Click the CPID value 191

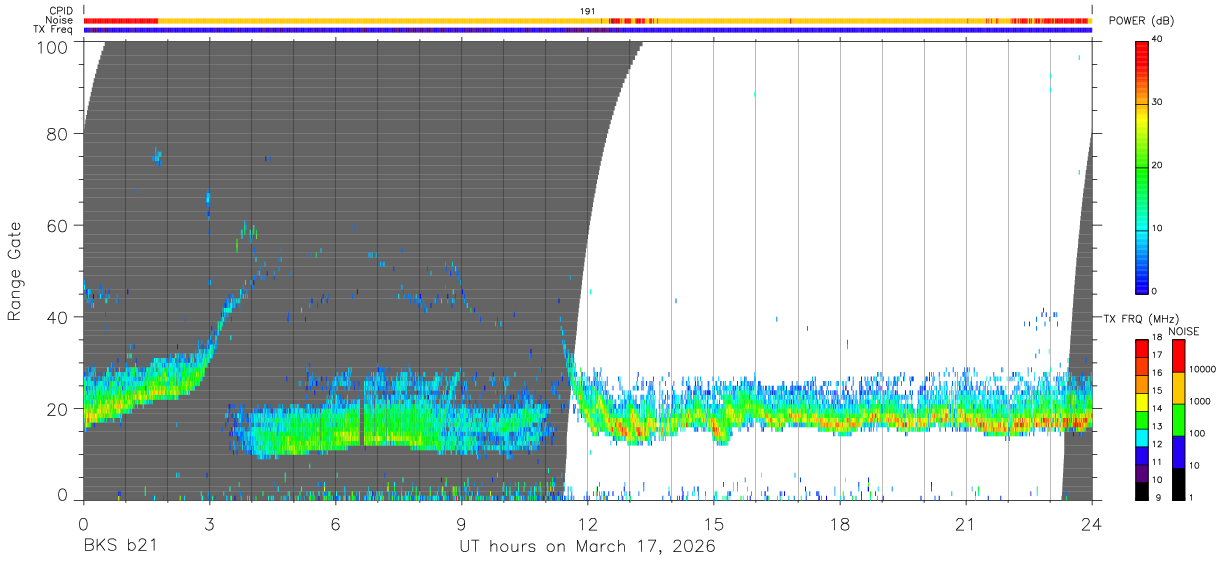(x=588, y=11)
